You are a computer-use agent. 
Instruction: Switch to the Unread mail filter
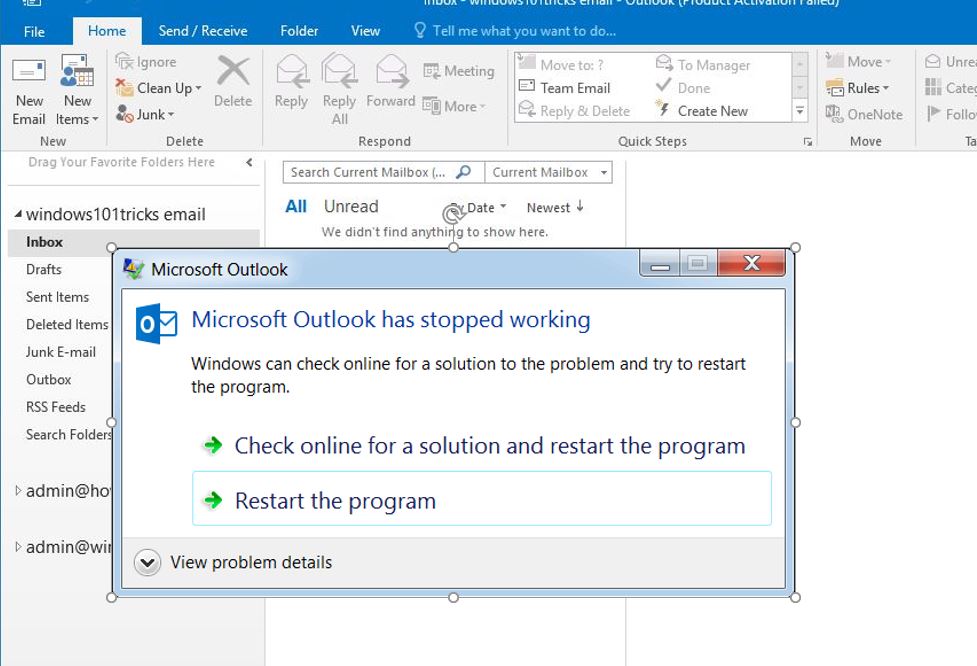pyautogui.click(x=350, y=206)
